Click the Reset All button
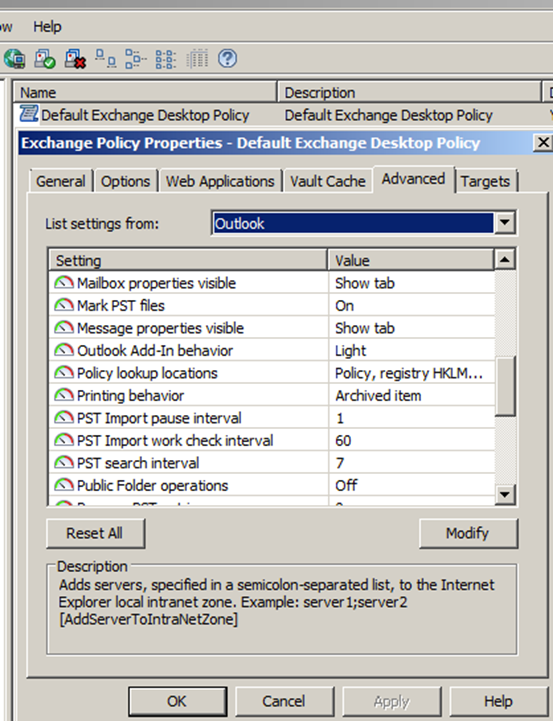 [95, 533]
